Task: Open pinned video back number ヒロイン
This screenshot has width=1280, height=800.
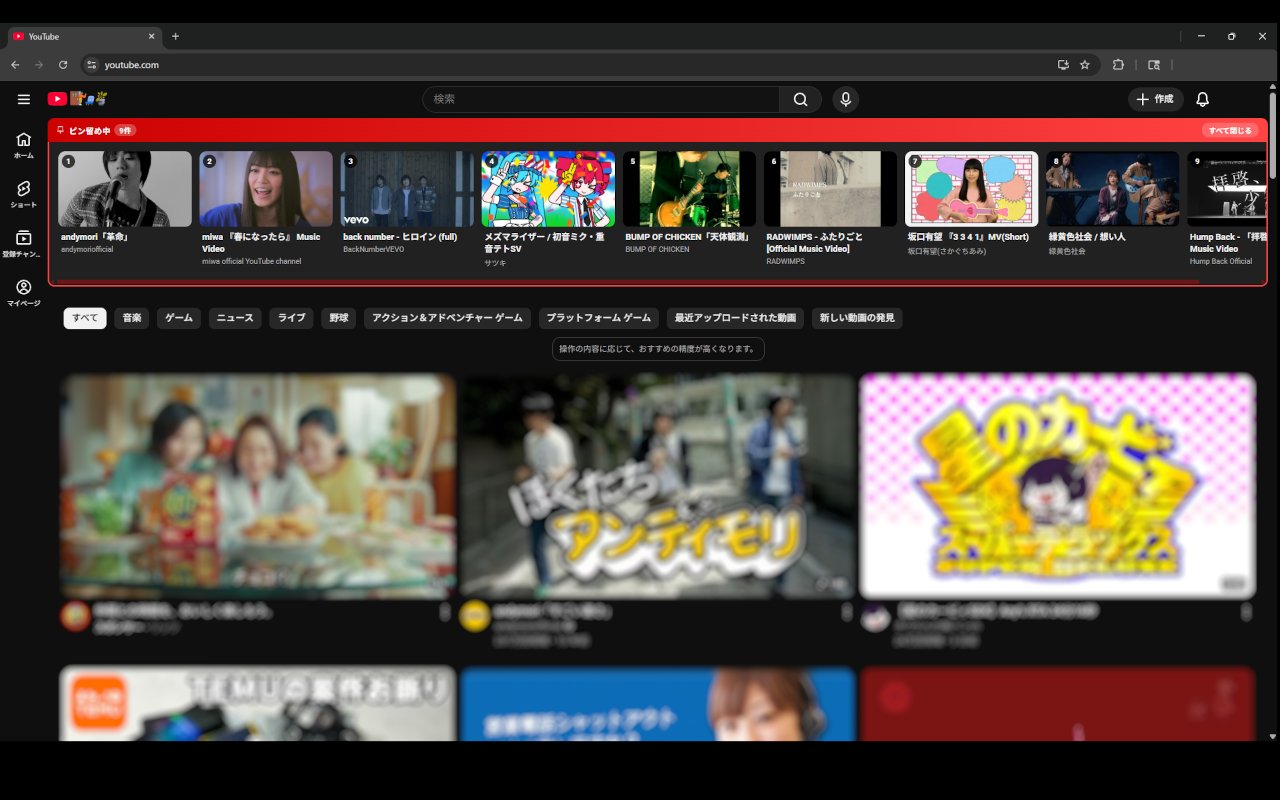Action: pos(407,189)
